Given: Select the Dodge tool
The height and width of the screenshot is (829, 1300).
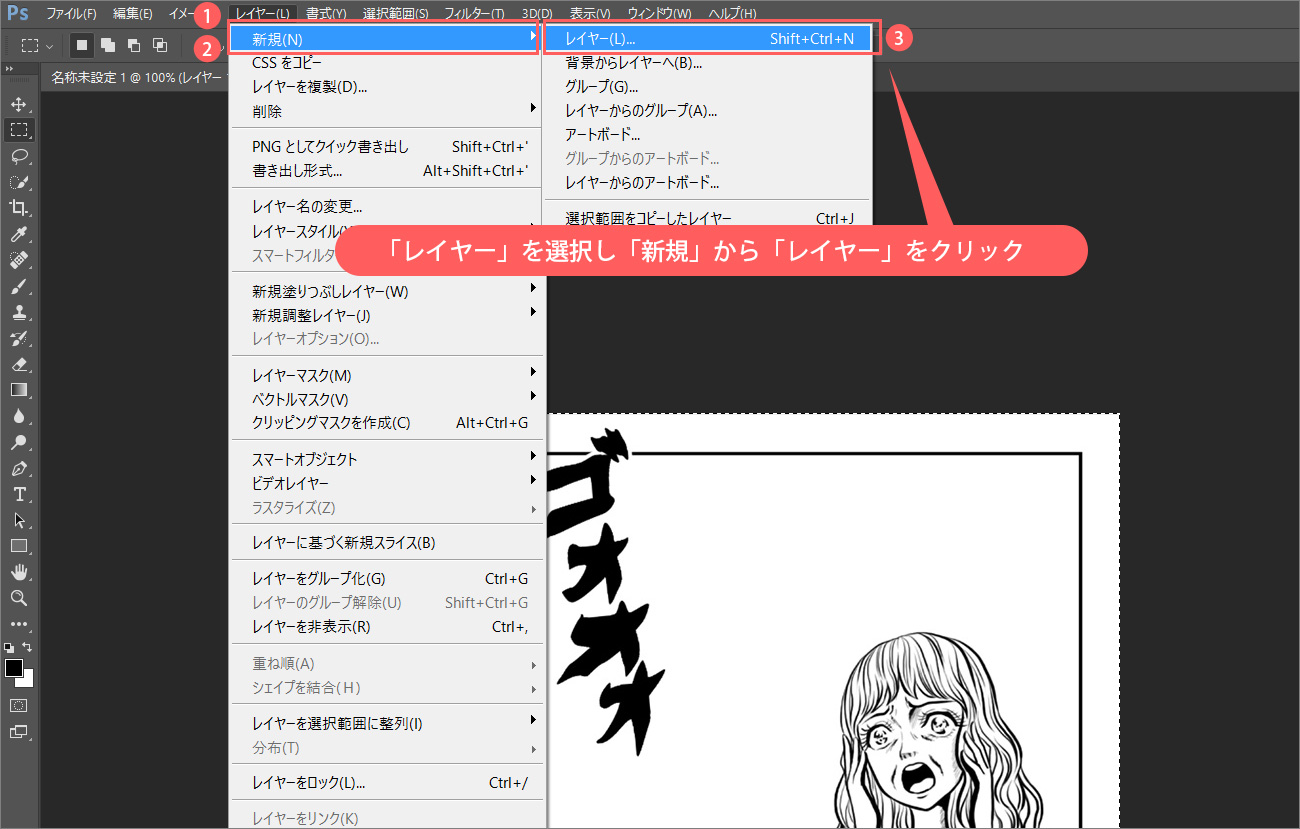Looking at the screenshot, I should pos(18,442).
